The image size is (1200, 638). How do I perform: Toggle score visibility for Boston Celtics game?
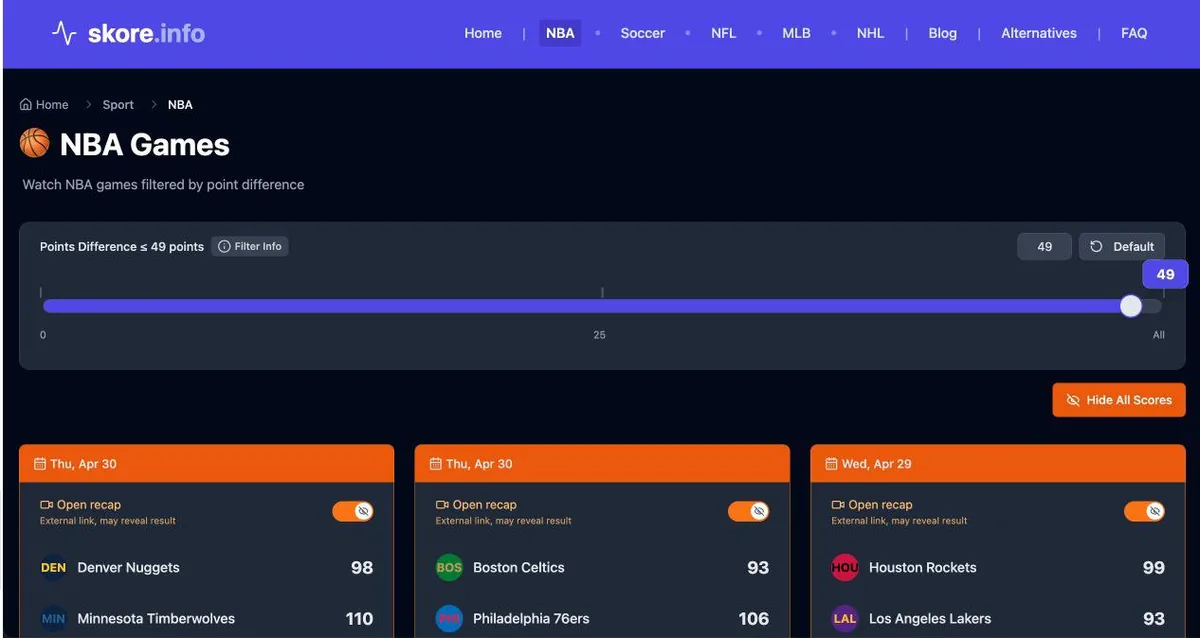tap(749, 511)
